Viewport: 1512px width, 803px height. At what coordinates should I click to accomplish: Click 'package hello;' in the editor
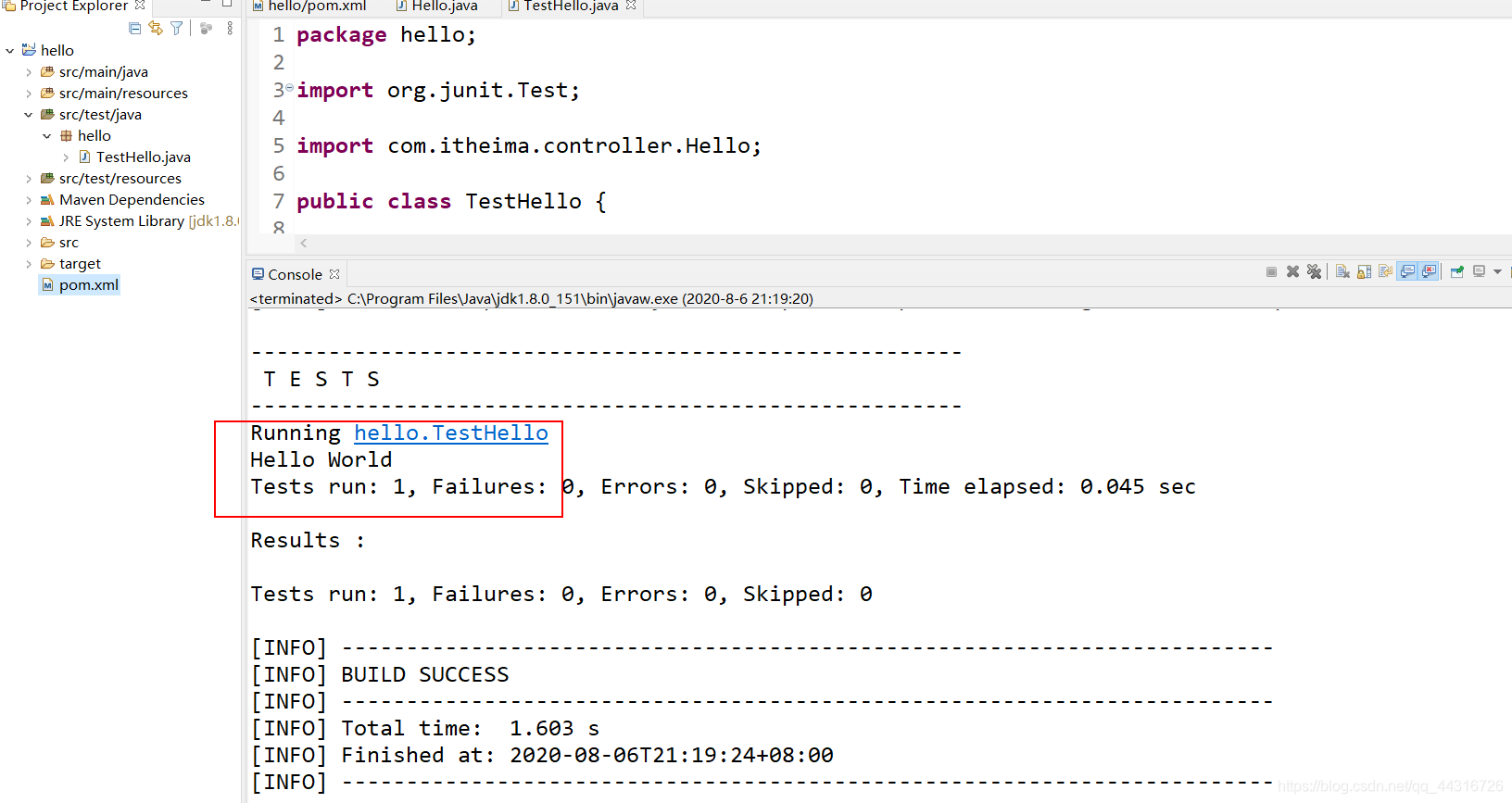(386, 35)
